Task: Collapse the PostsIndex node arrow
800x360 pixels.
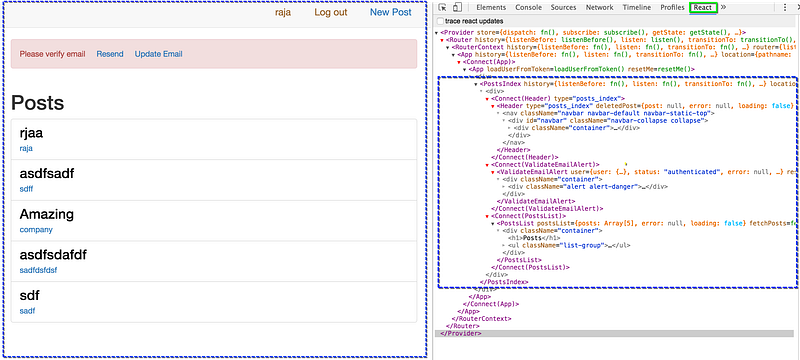Action: [476, 84]
